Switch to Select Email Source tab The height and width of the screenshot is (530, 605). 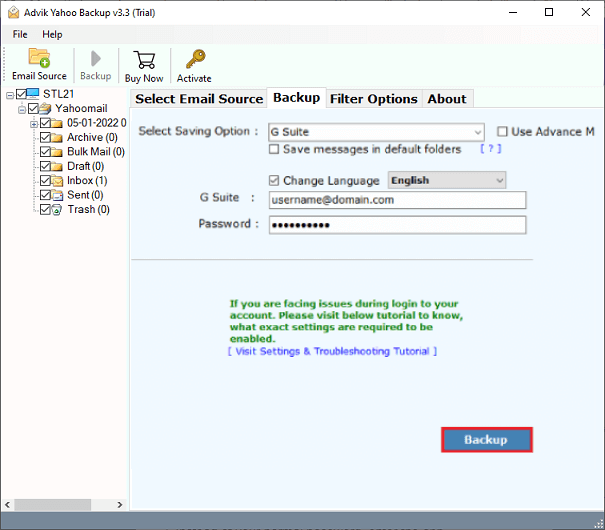tap(199, 99)
